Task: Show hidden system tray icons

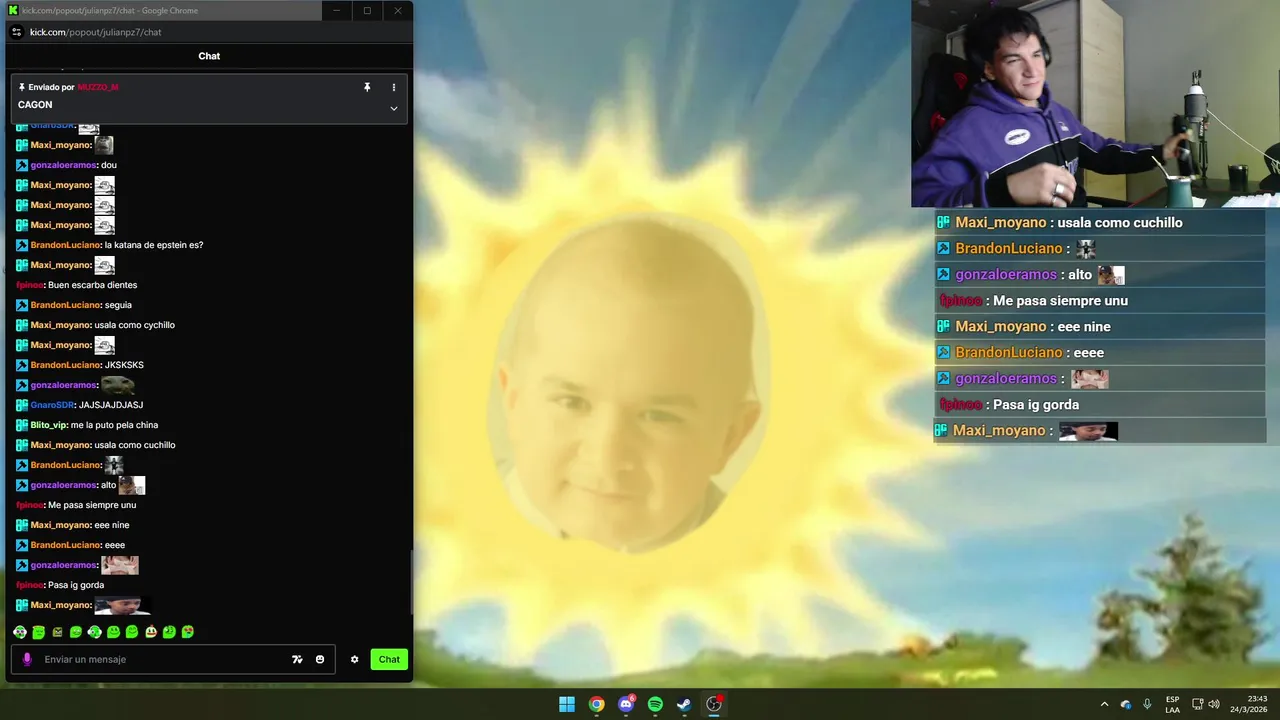Action: (1104, 704)
